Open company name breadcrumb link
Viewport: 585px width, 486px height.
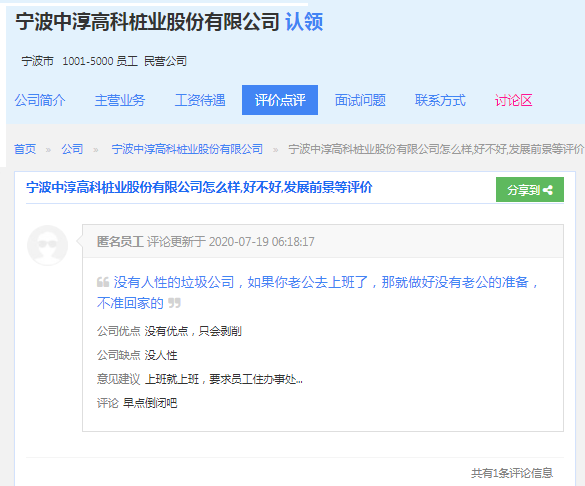click(187, 149)
